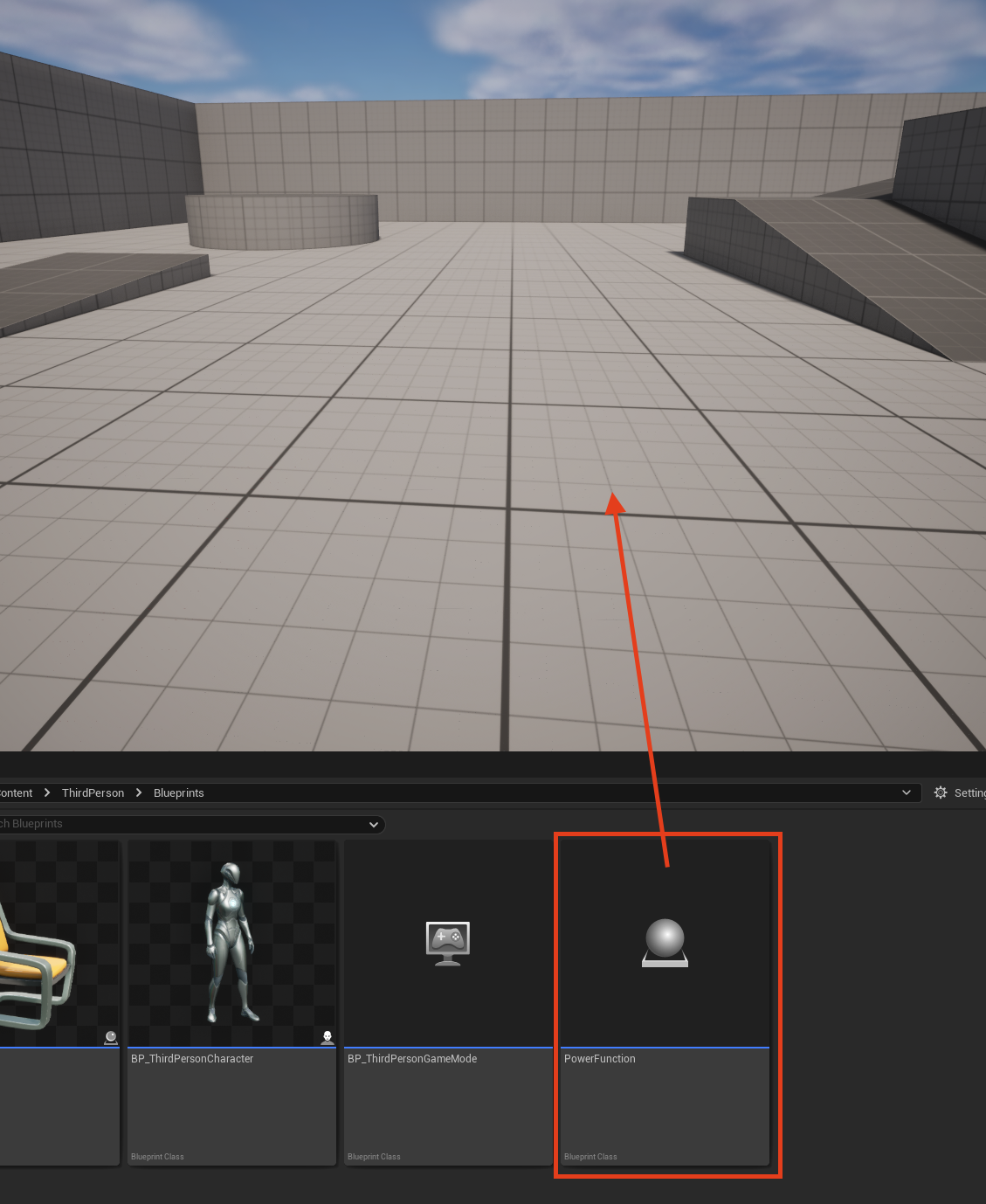Open the search options dropdown arrow
This screenshot has height=1204, width=986.
374,824
